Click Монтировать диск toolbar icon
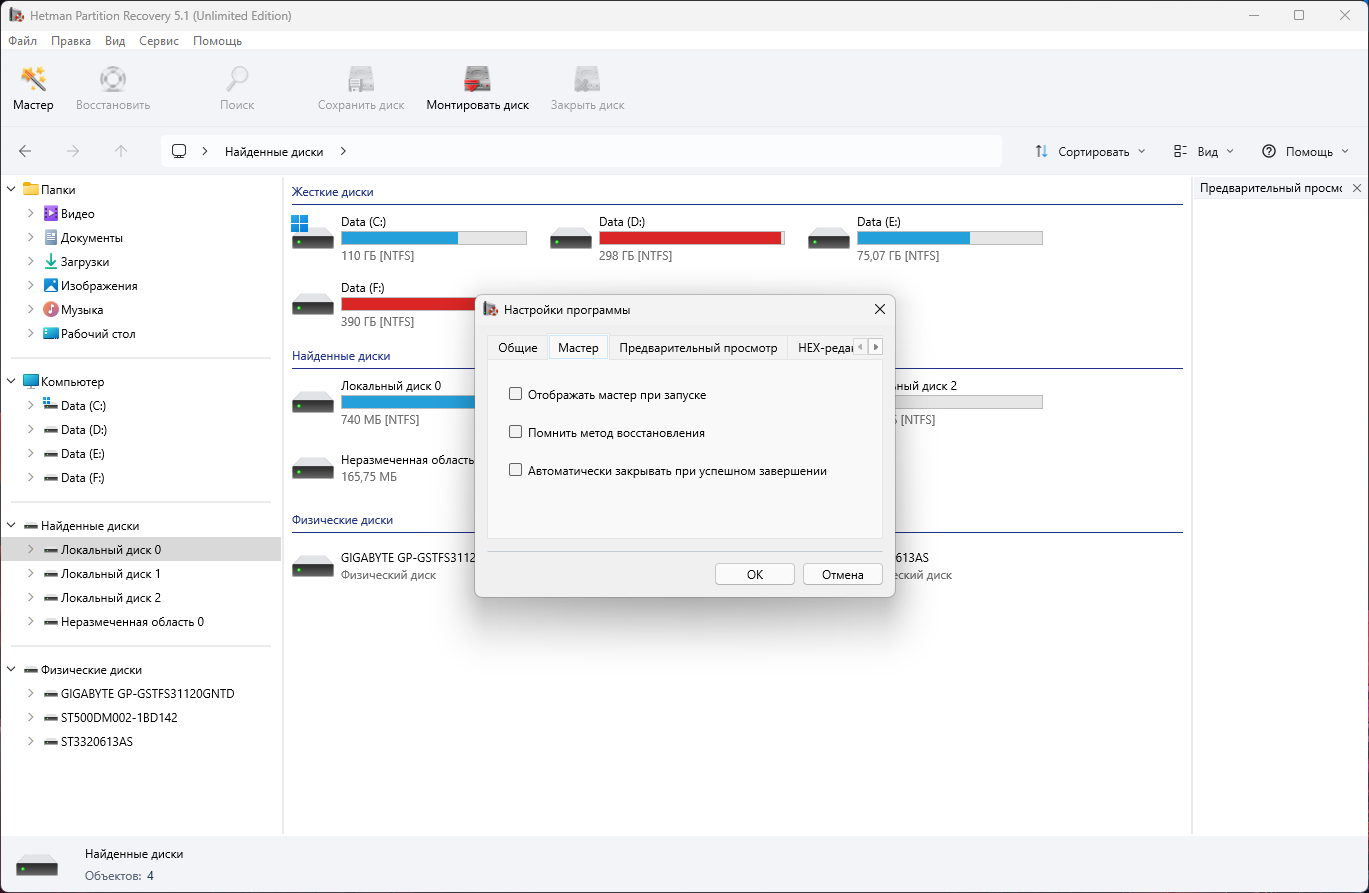The image size is (1369, 893). (477, 80)
